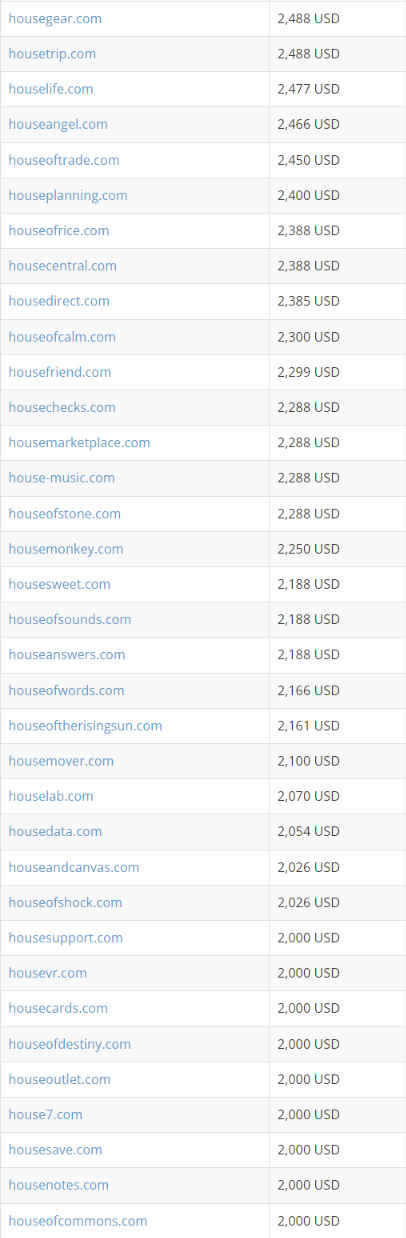Select housemonkey.com from the list

[66, 549]
